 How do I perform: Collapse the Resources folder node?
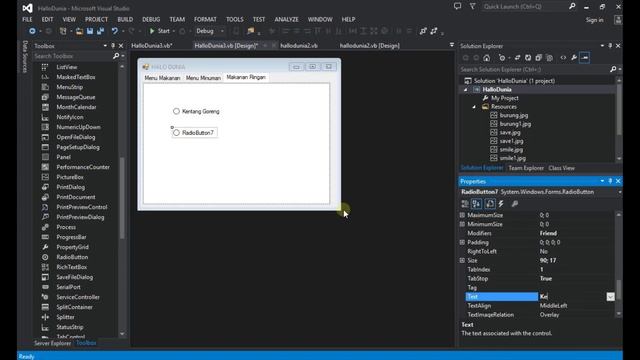(x=474, y=107)
